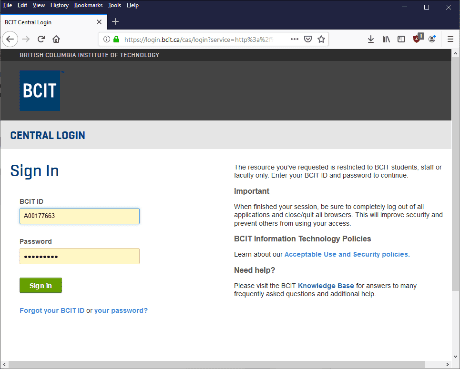Viewport: 460px width, 369px height.
Task: Click the BCIT logo
Action: click(40, 90)
